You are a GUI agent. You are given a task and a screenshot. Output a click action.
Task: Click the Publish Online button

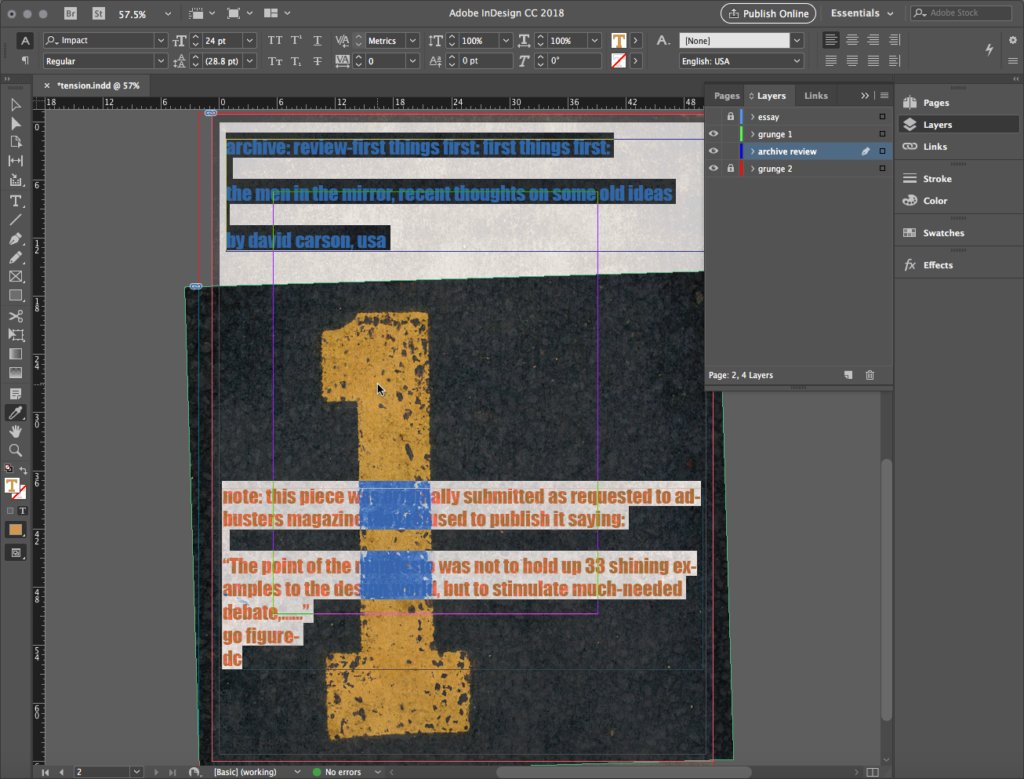click(x=768, y=14)
